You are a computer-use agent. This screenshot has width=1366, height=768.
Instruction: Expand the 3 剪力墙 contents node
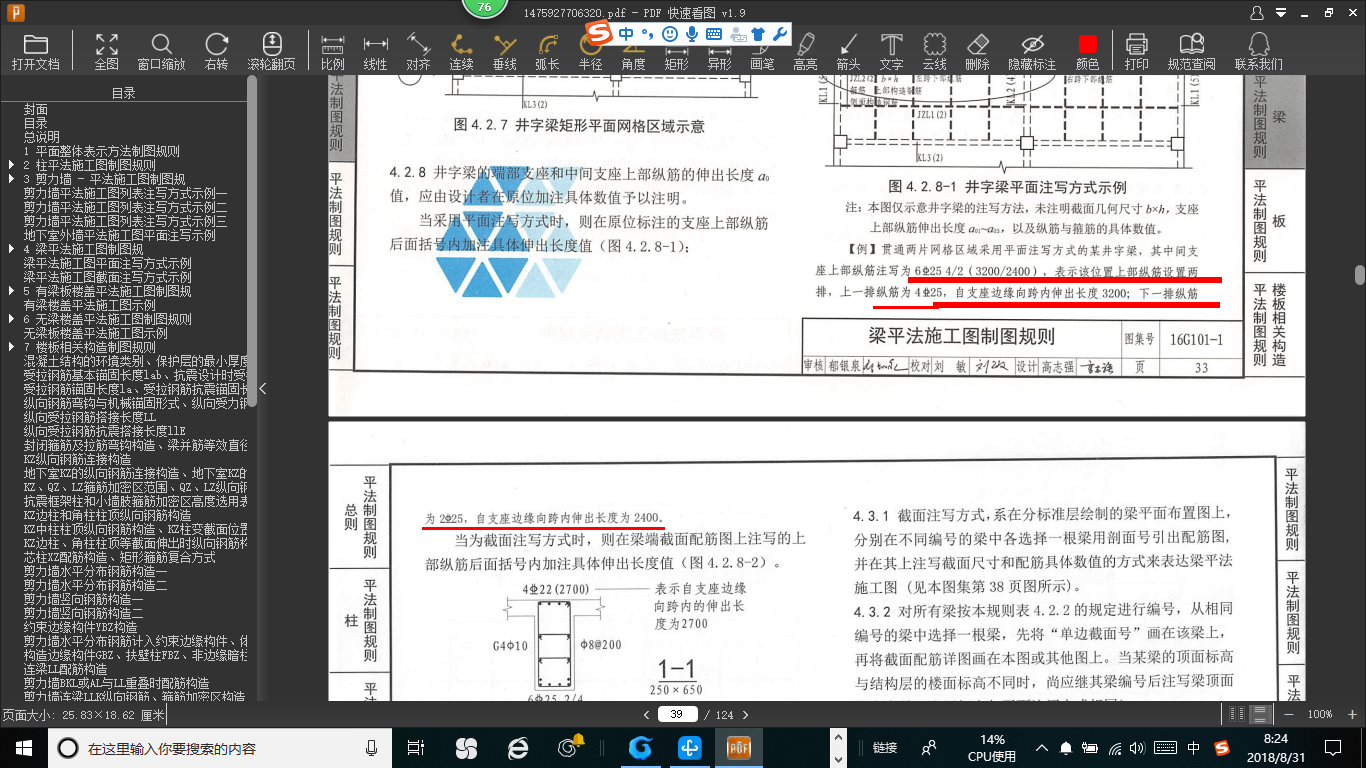tap(11, 179)
